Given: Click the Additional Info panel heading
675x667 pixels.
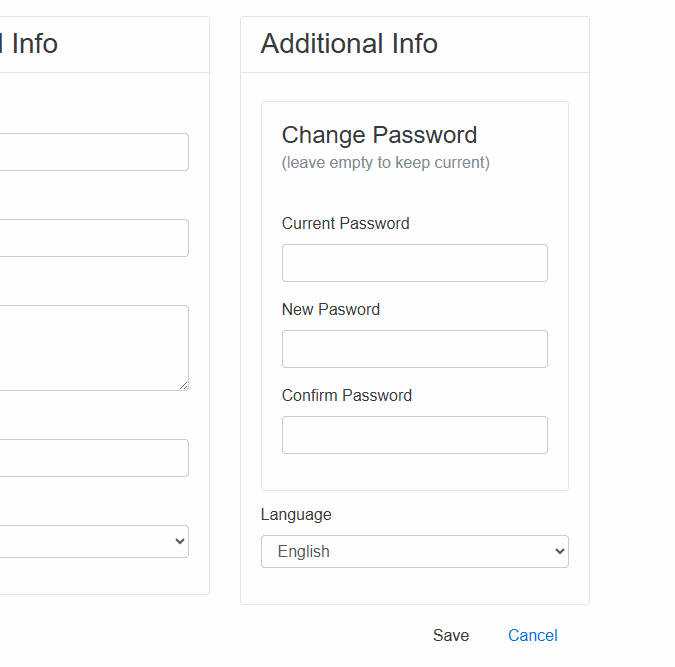Looking at the screenshot, I should point(349,44).
